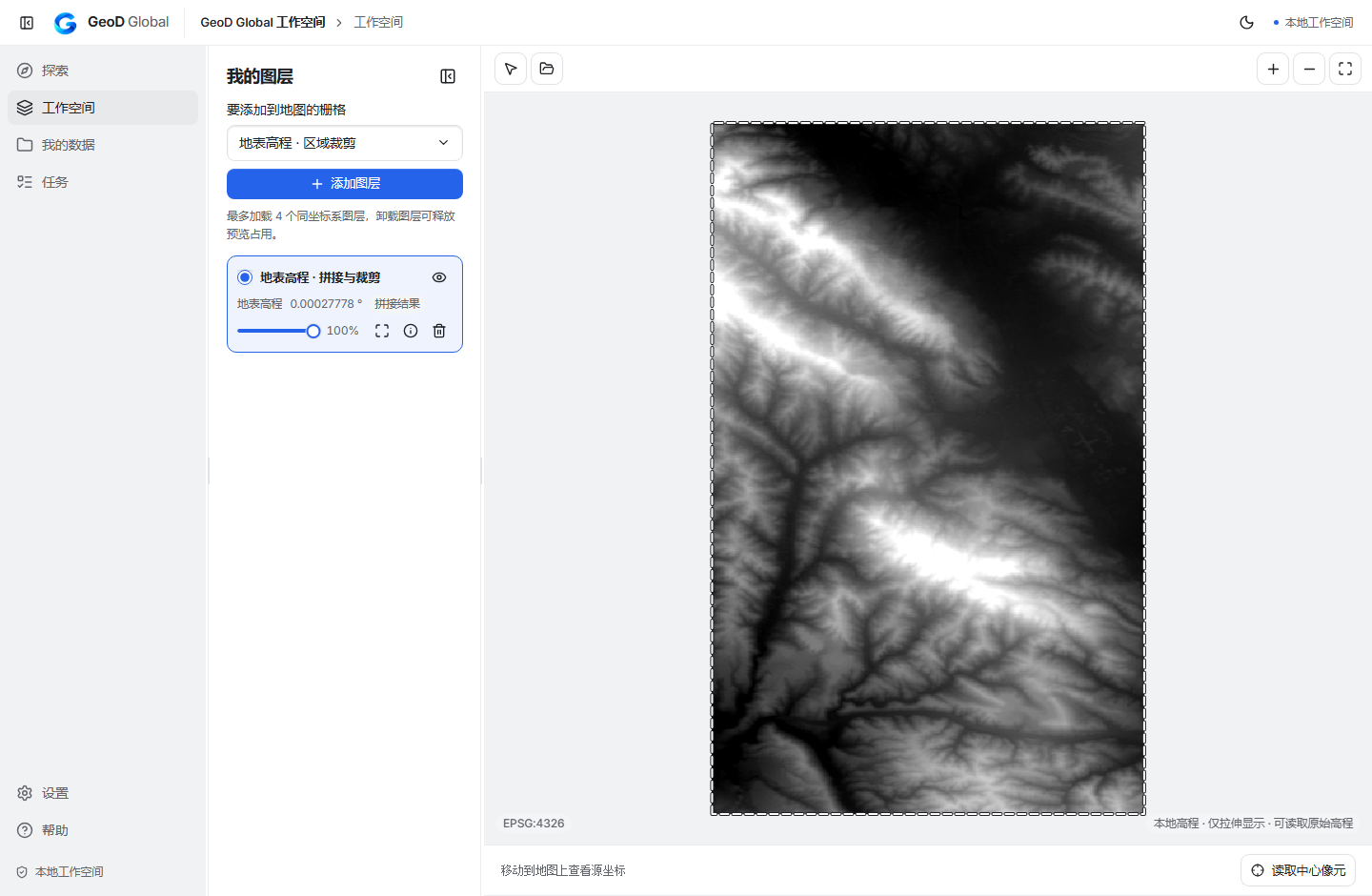Open 设置 in sidebar
The image size is (1372, 896).
(103, 793)
